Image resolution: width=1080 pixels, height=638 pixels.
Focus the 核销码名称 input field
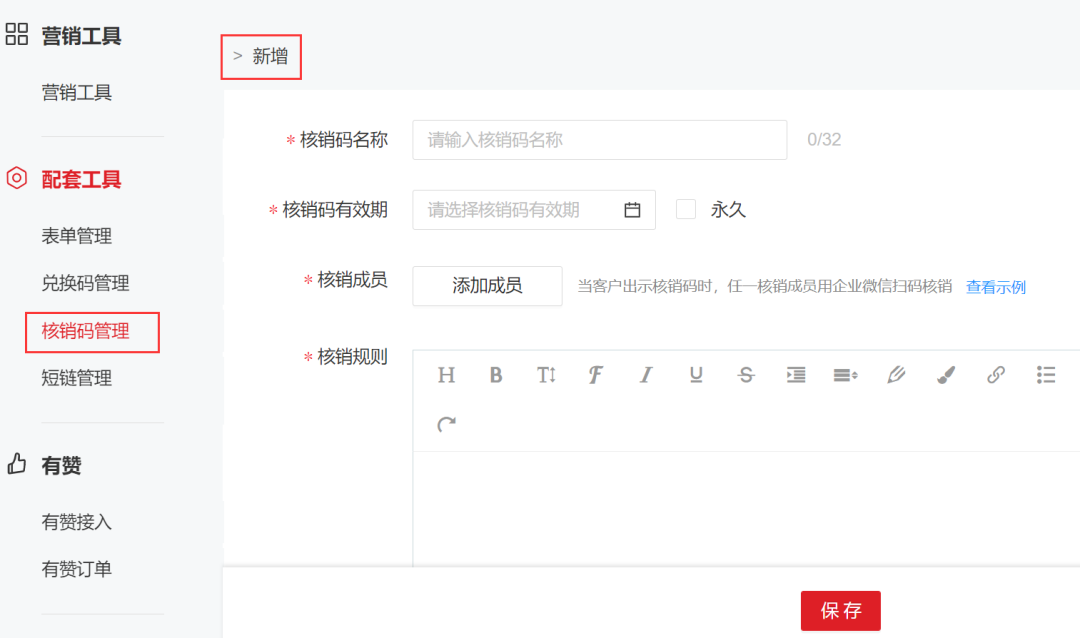pyautogui.click(x=599, y=140)
